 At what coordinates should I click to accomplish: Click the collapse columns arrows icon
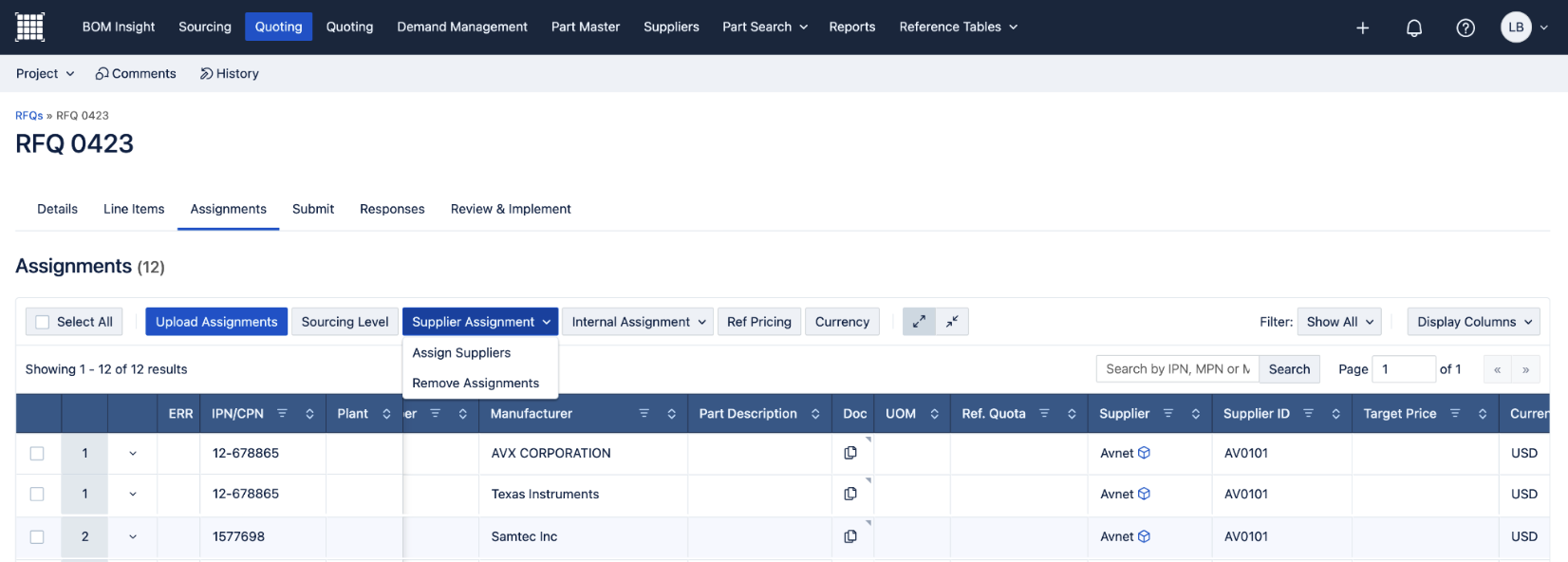[952, 322]
